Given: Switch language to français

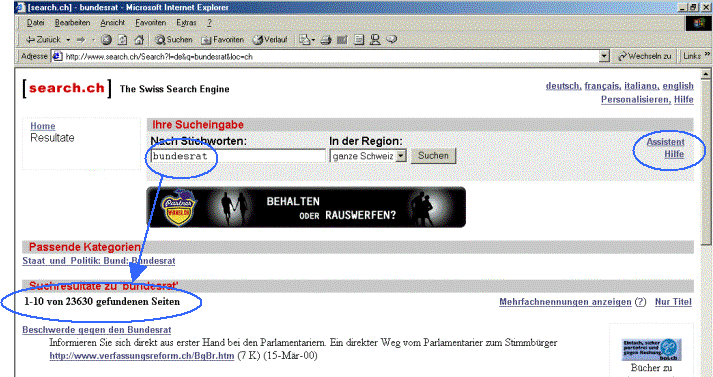Looking at the screenshot, I should tap(603, 86).
